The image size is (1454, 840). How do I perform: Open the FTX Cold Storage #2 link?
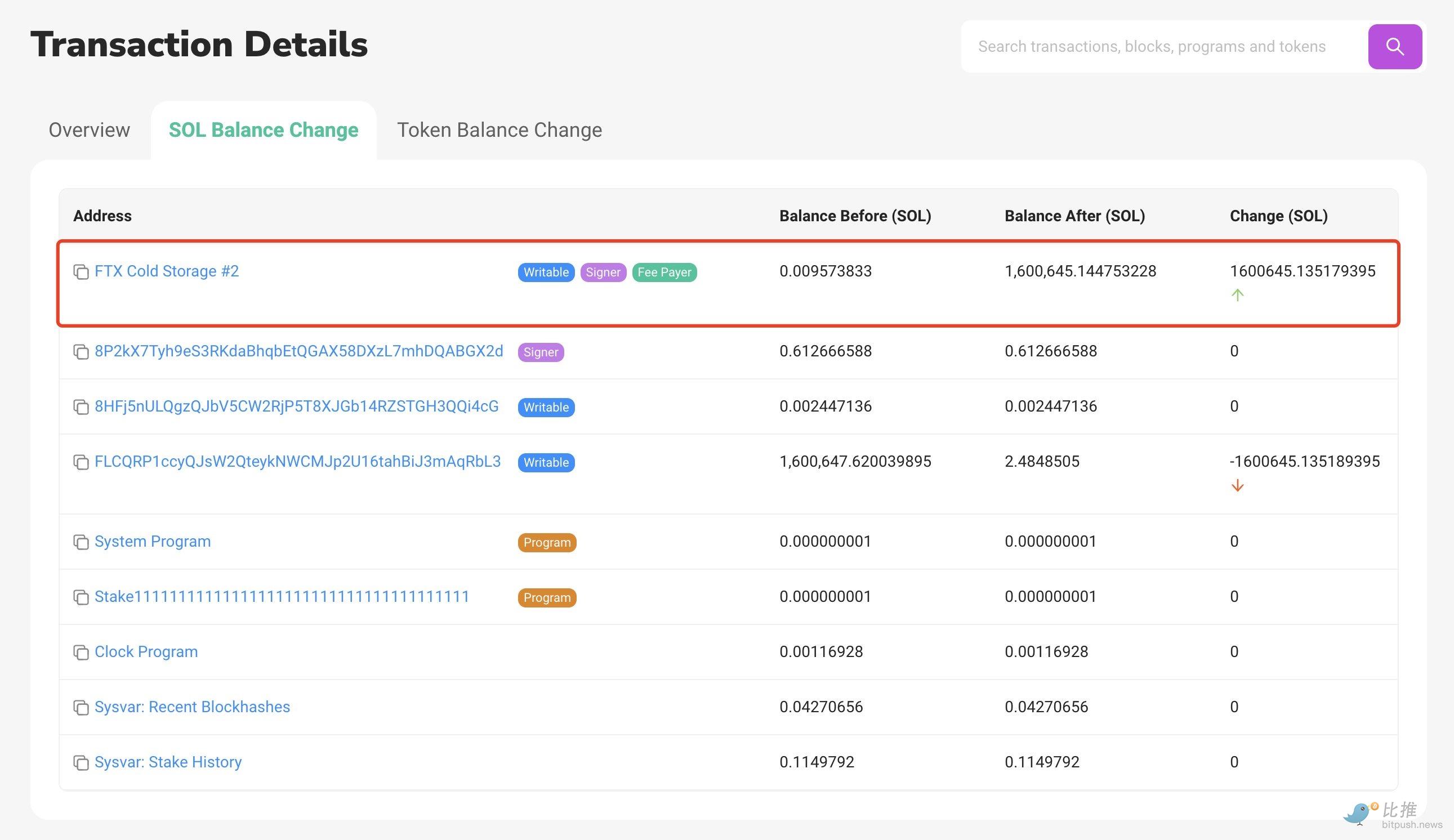(166, 271)
